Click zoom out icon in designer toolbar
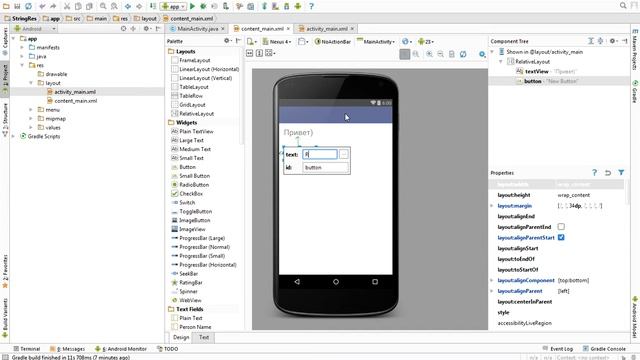 (x=440, y=54)
